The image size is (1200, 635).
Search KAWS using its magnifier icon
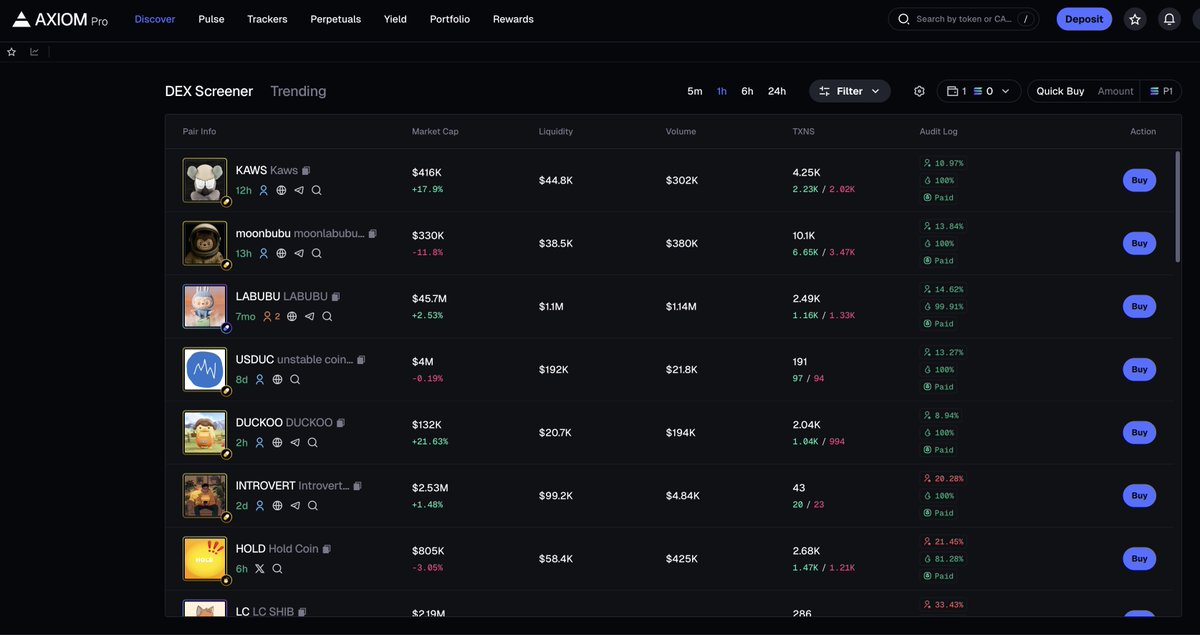tap(316, 190)
